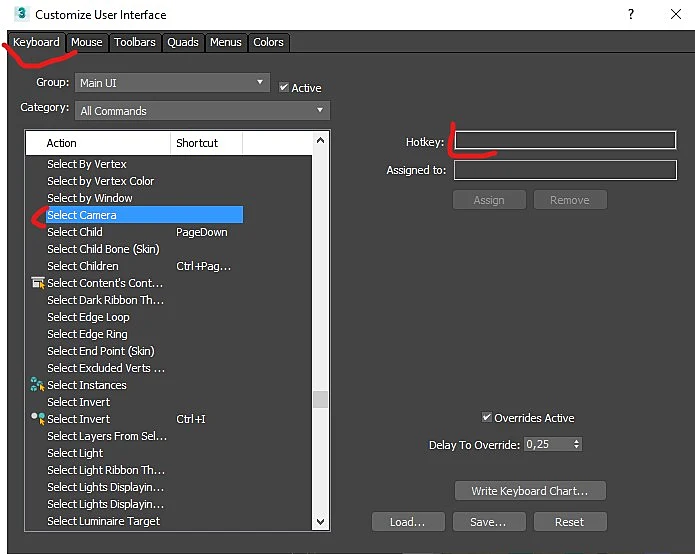Select the Select Invert action without shortcut
The height and width of the screenshot is (554, 695).
point(78,402)
